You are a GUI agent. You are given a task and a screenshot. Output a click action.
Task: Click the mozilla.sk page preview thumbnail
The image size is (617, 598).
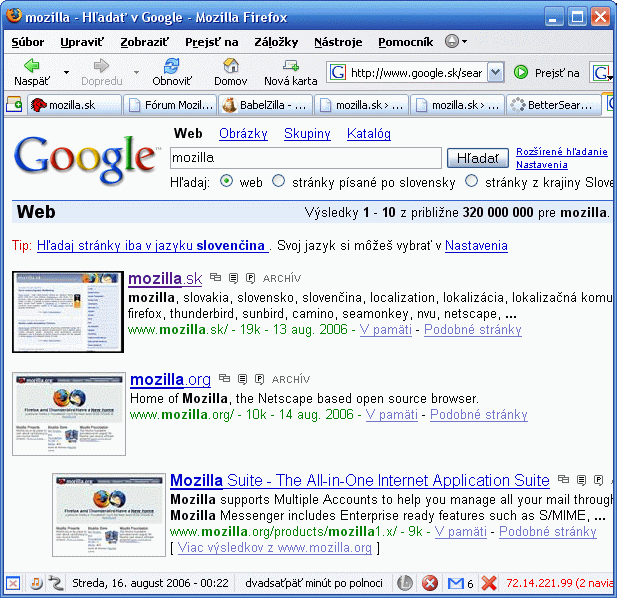(68, 312)
